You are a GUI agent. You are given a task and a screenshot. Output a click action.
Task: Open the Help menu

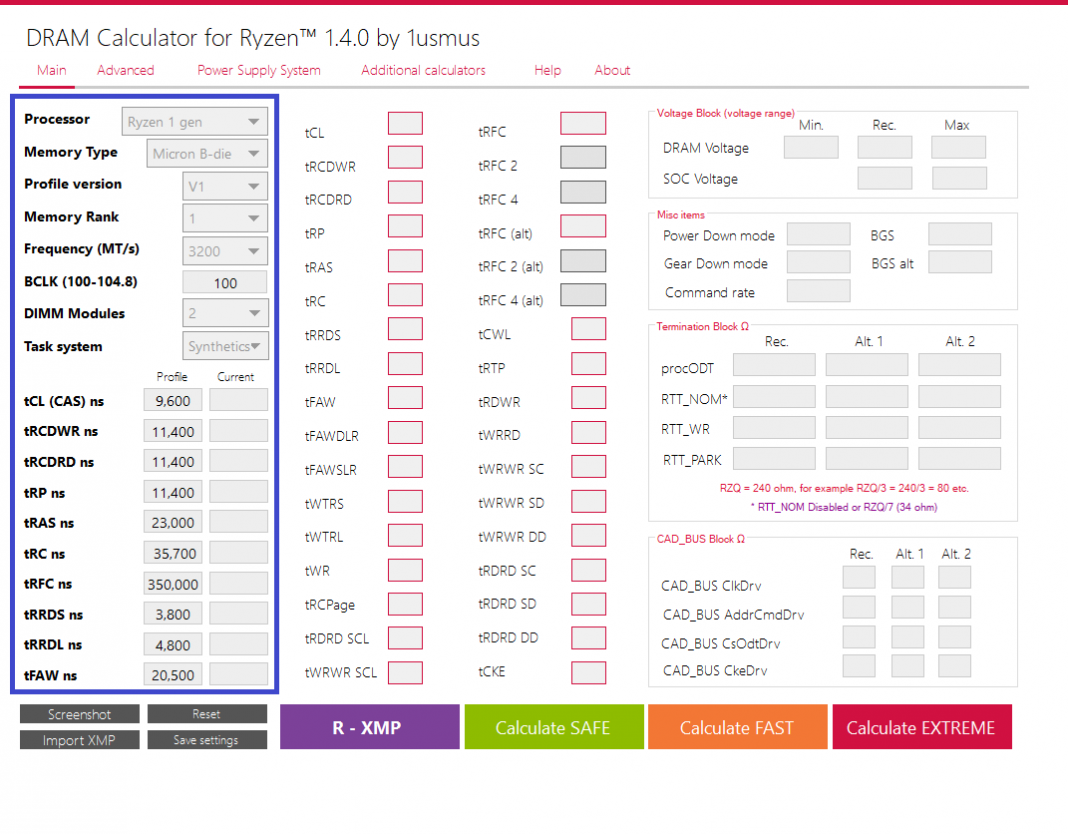[547, 70]
